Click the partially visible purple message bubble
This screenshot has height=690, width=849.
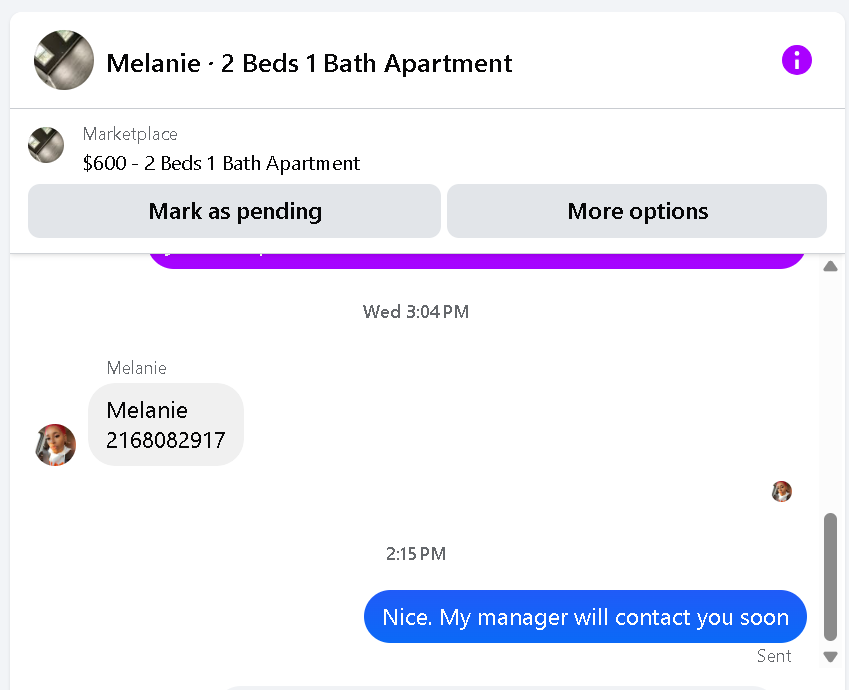477,259
